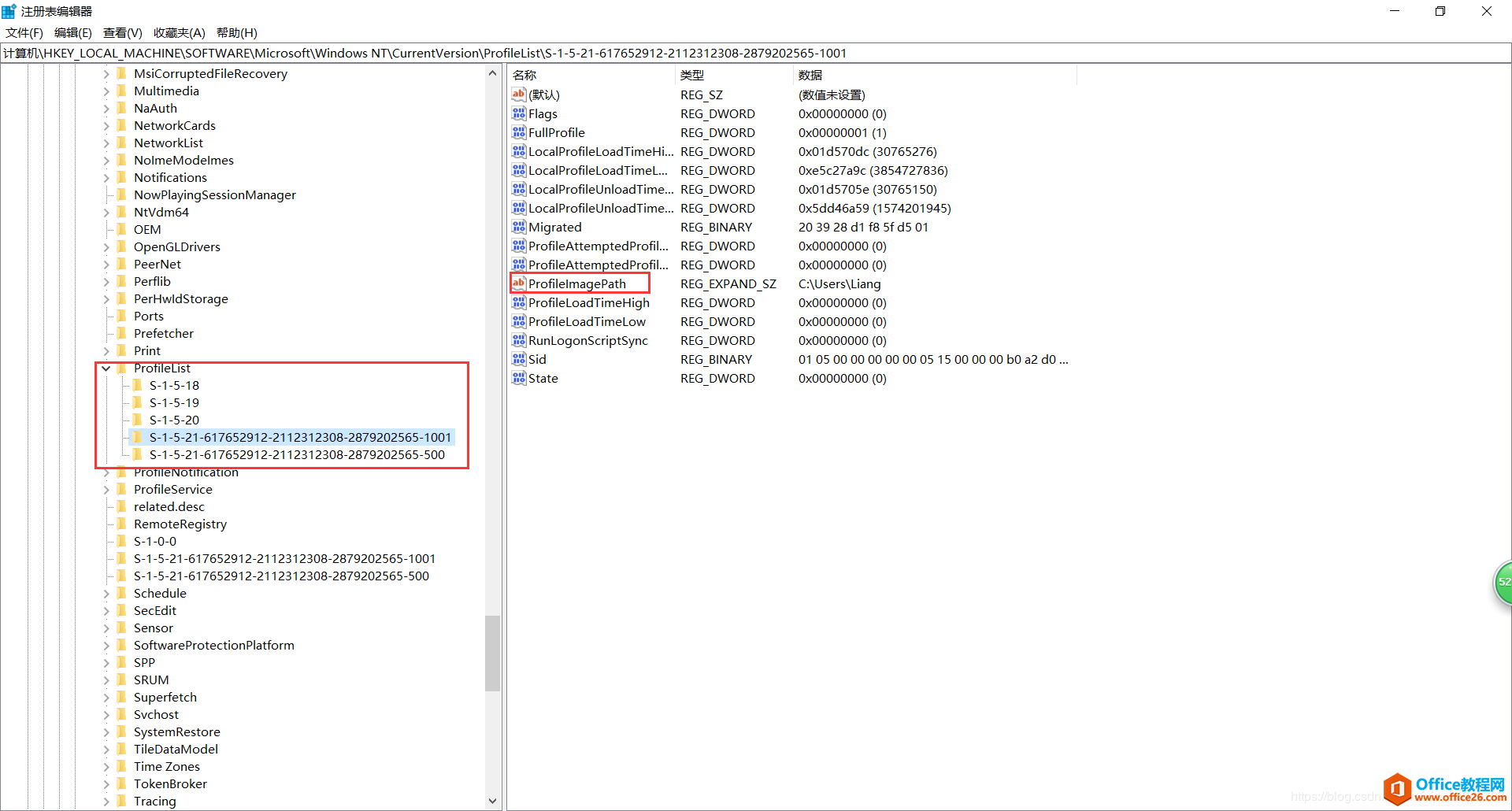The width and height of the screenshot is (1512, 811).
Task: Click the ProfileLoadTimeLow value icon
Action: 518,321
